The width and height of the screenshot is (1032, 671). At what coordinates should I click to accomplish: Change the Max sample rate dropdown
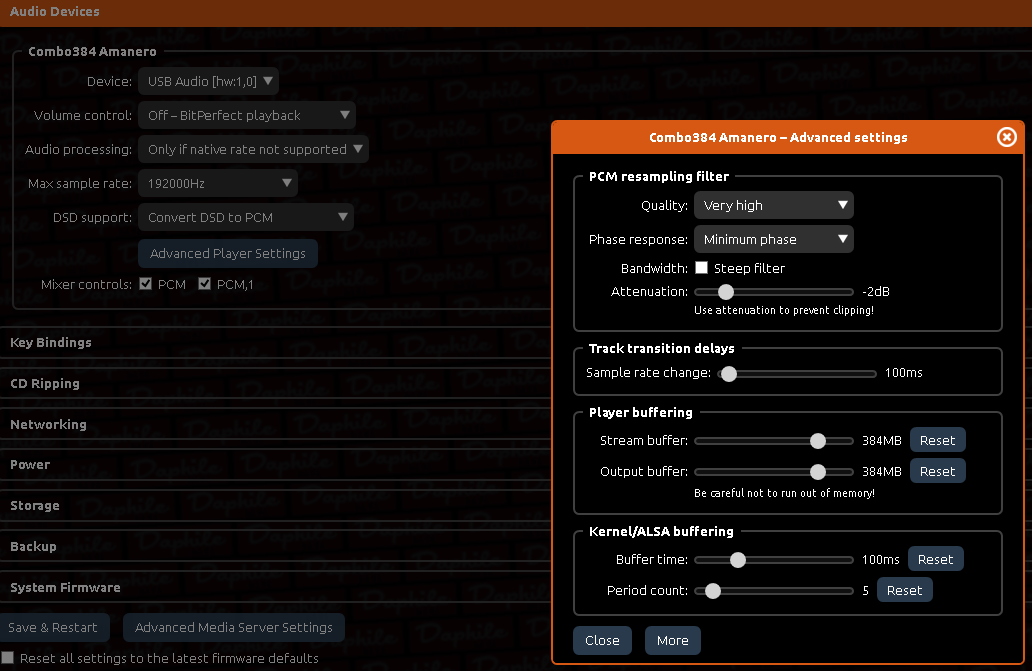217,184
